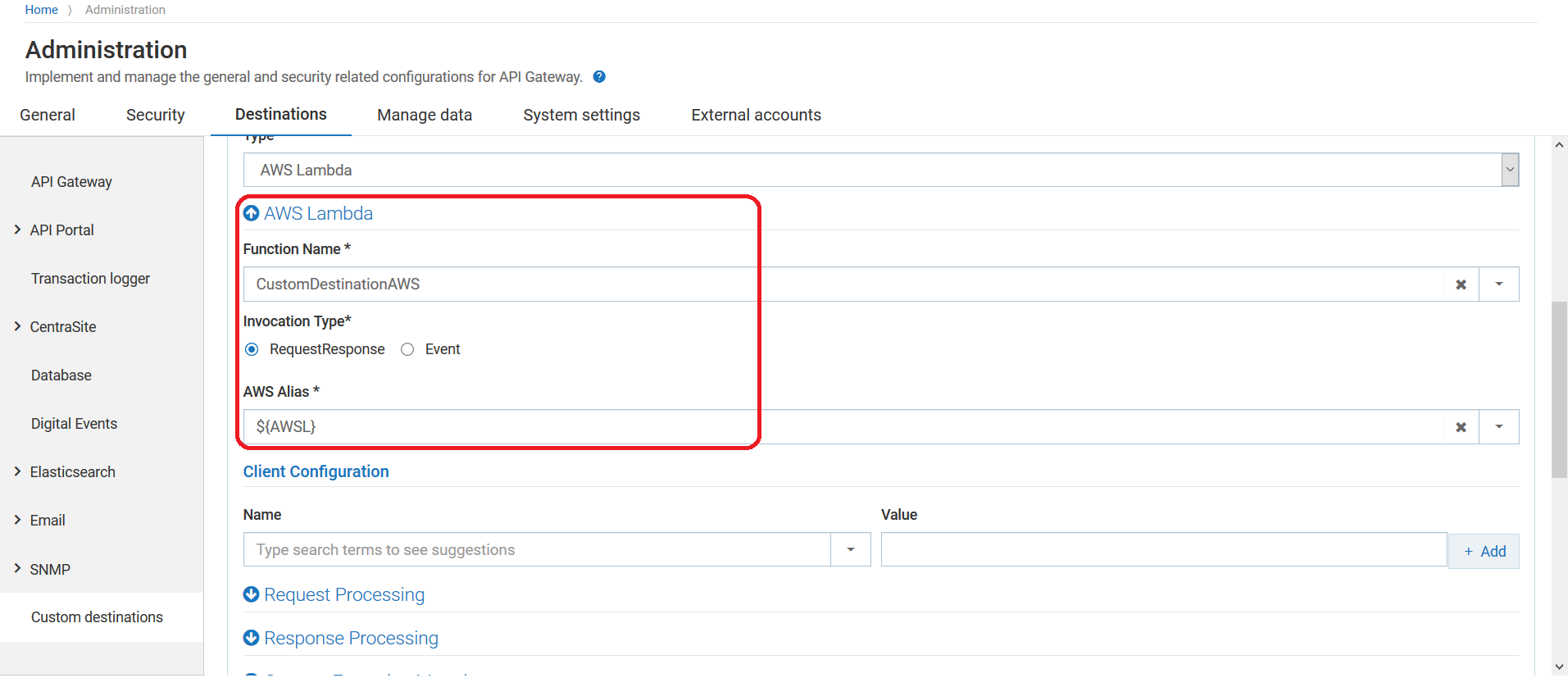1568x678 pixels.
Task: Clear the AWS Alias field with X
Action: point(1461,427)
